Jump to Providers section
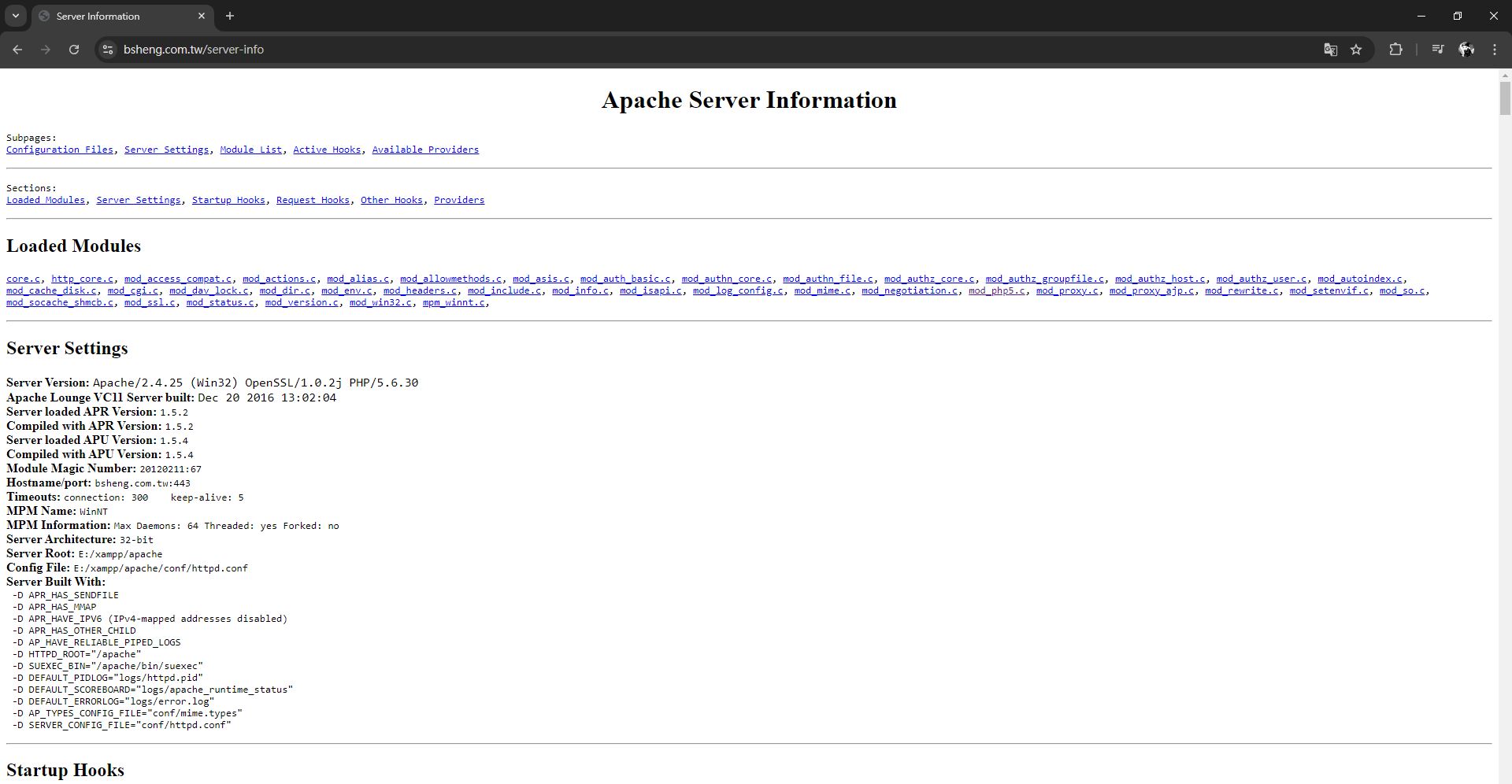Screen dimensions: 1512x784 pos(459,200)
